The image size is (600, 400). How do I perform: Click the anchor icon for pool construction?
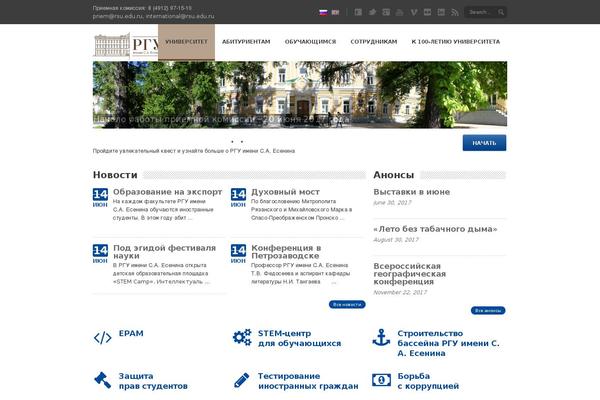381,337
